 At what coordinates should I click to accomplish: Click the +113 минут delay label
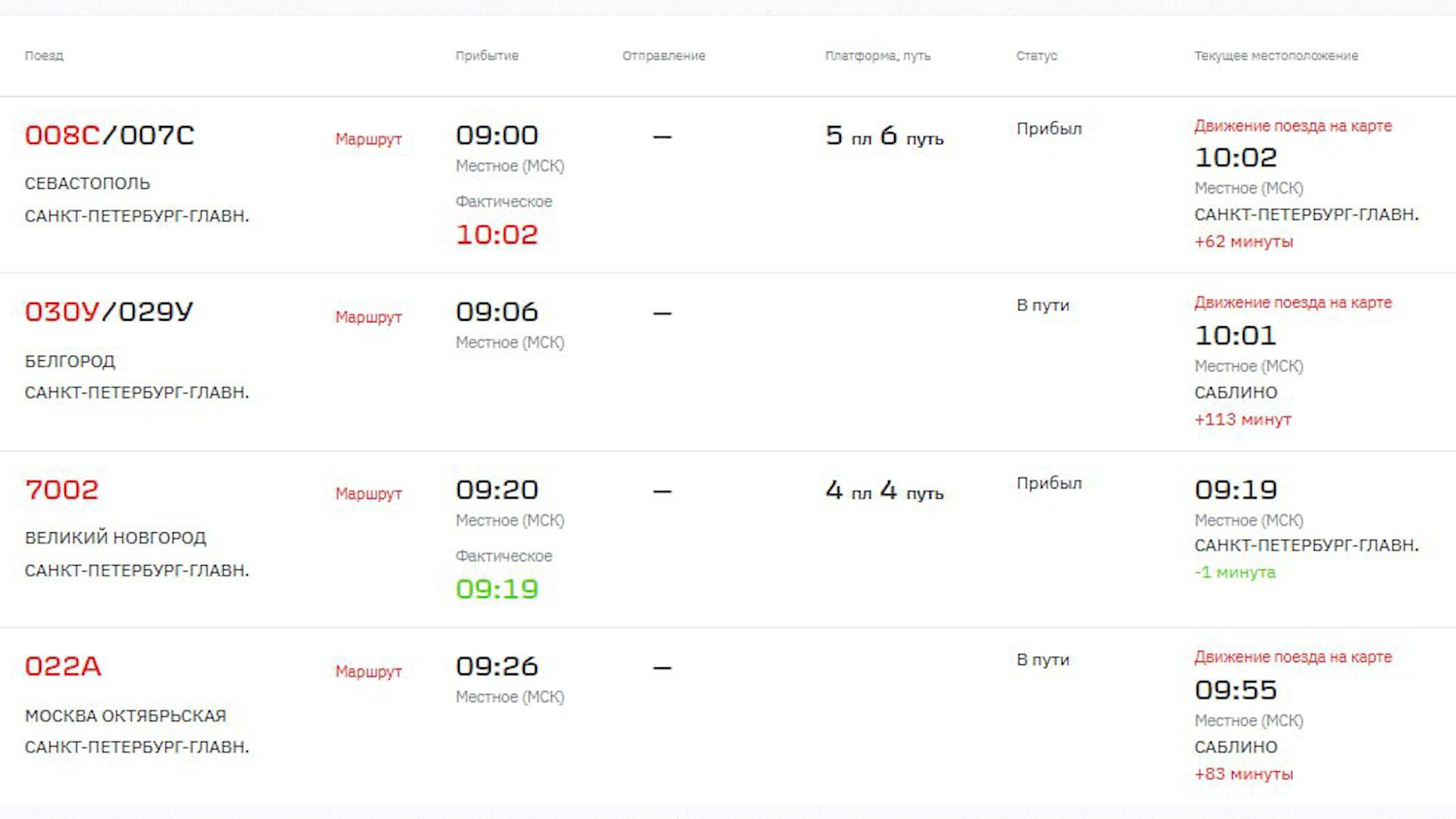(1242, 419)
